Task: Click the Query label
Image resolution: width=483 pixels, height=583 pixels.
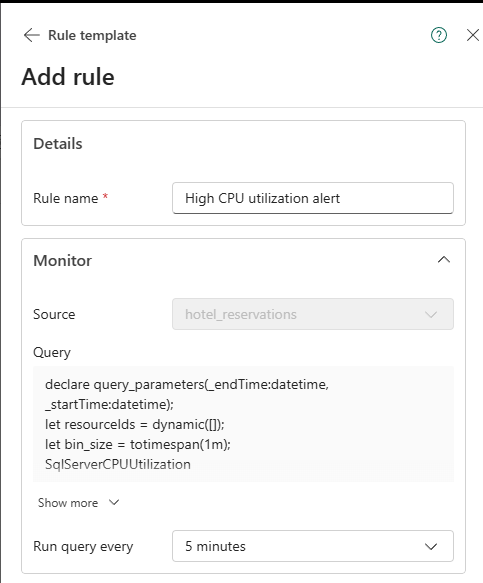Action: pos(52,352)
